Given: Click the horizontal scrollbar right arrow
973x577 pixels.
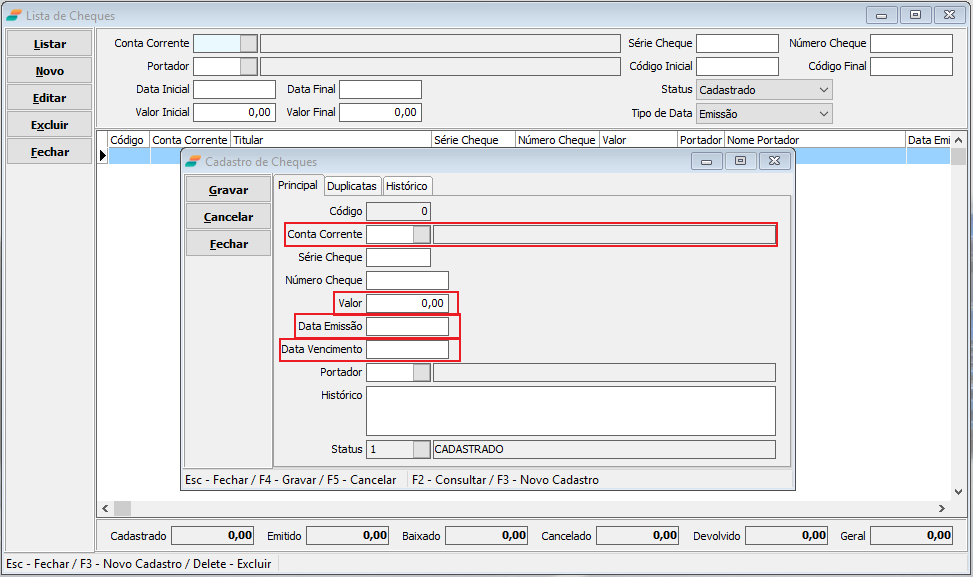Looking at the screenshot, I should pyautogui.click(x=941, y=509).
